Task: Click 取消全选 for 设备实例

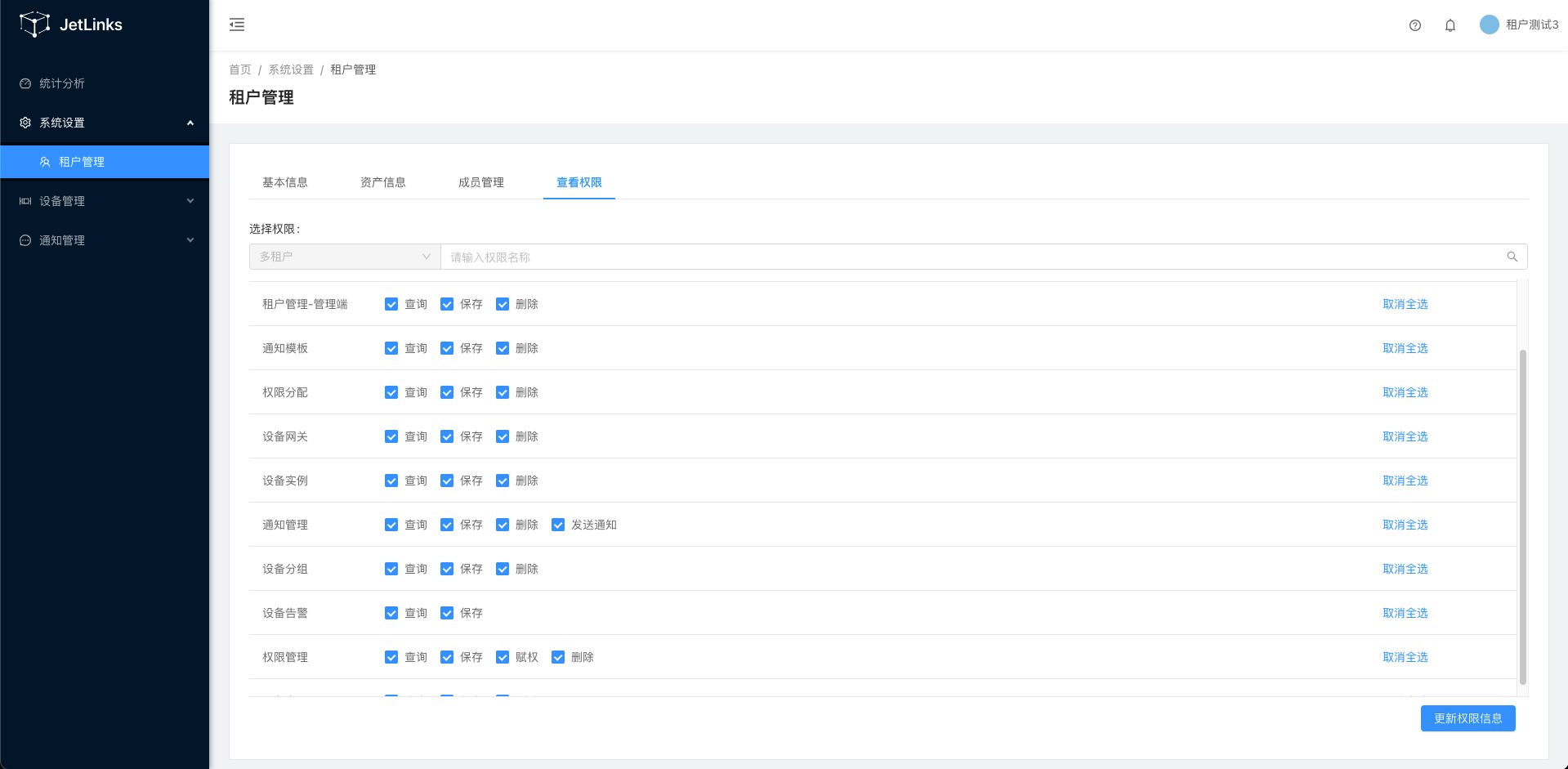Action: coord(1405,481)
